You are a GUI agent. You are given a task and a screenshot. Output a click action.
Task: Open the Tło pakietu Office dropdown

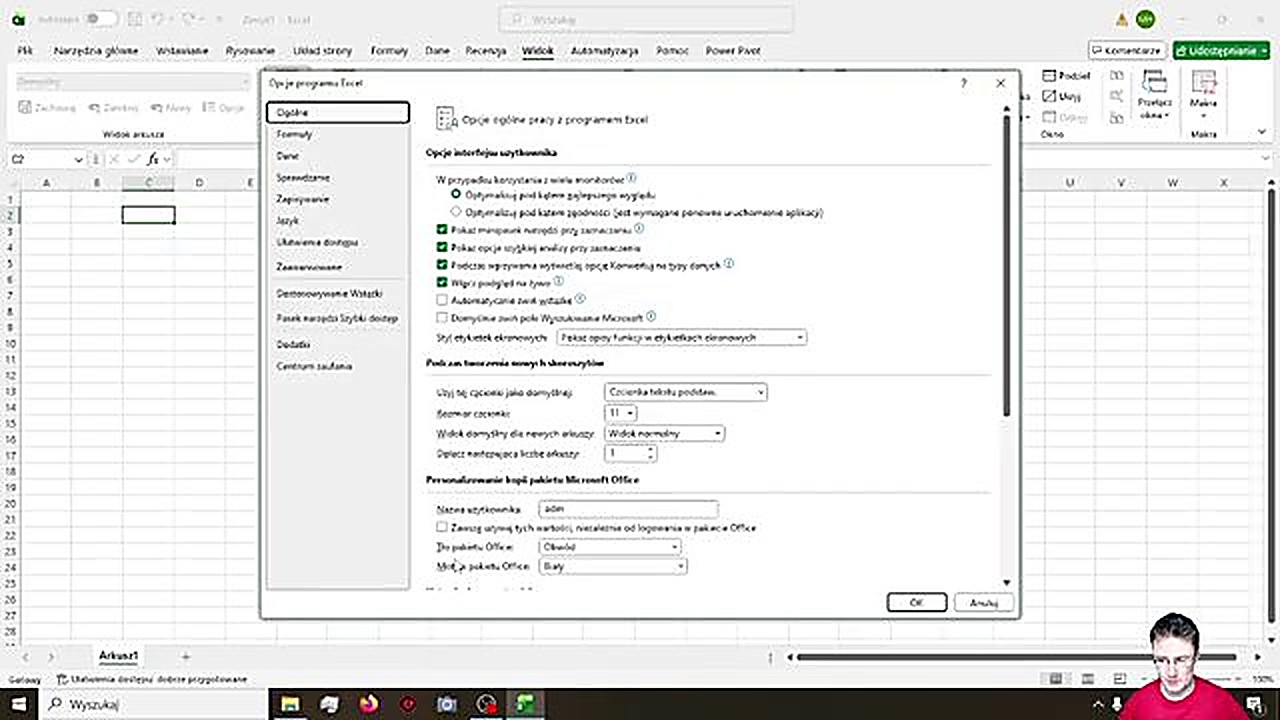tap(675, 547)
